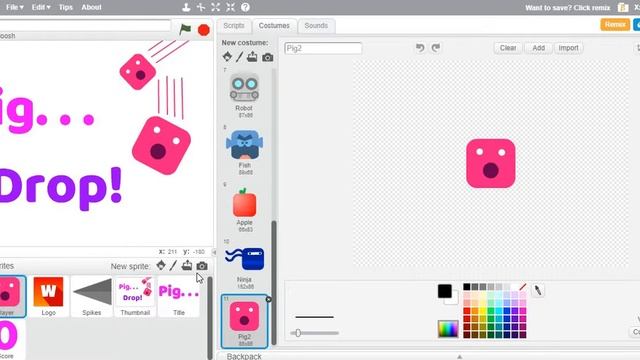Open the Edit menu
This screenshot has height=360, width=640.
click(41, 7)
